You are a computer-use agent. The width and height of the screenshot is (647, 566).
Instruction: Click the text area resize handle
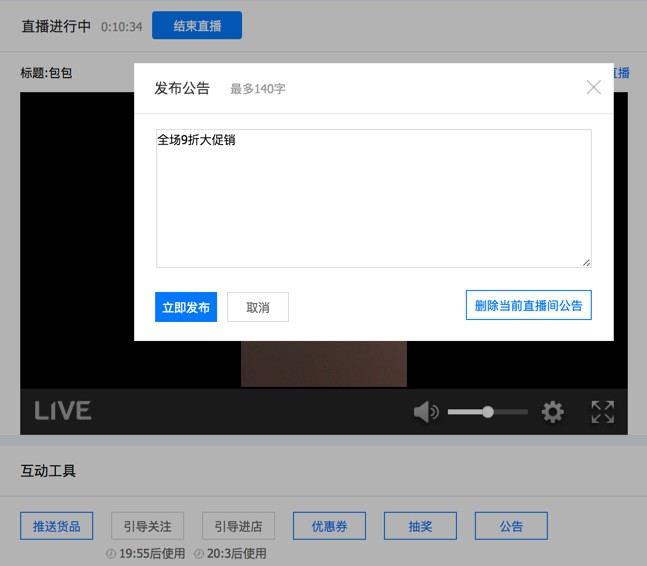586,263
